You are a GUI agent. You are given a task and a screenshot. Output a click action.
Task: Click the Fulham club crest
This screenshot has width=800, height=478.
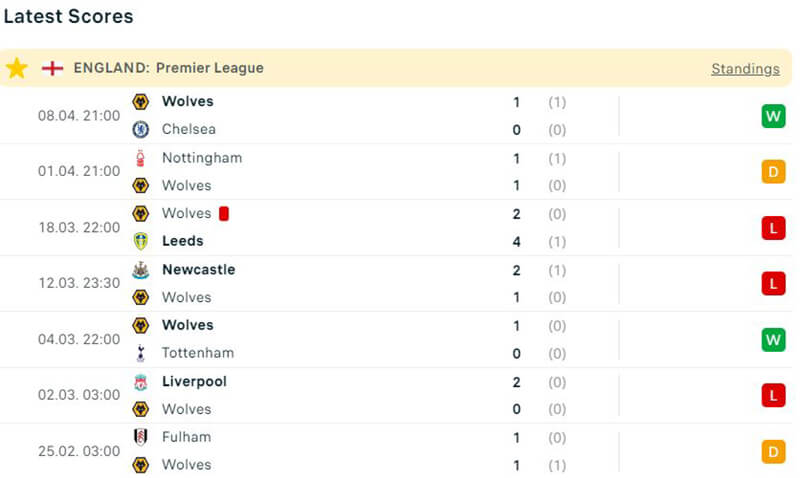tap(141, 437)
